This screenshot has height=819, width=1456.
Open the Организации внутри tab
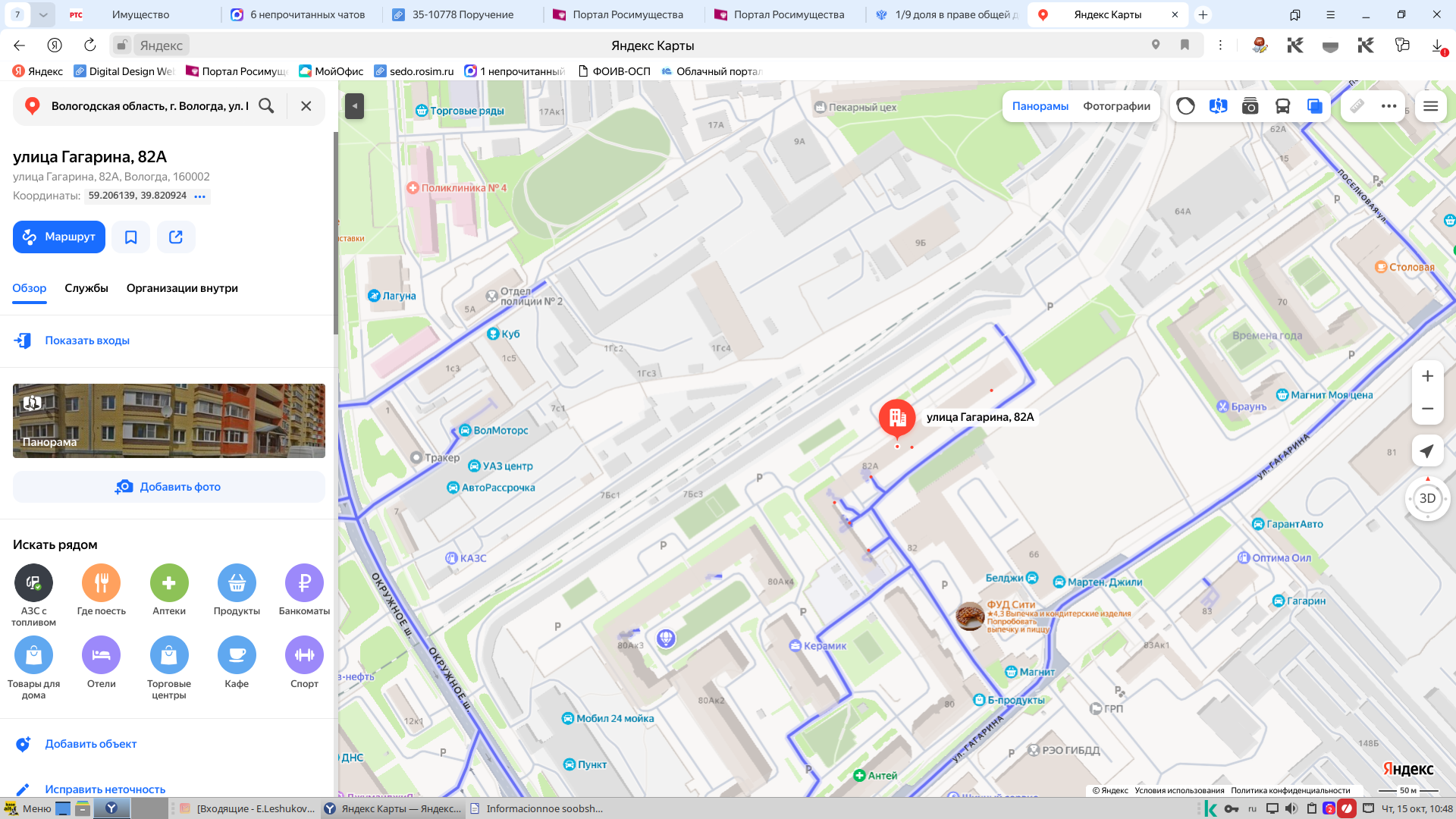(x=182, y=288)
